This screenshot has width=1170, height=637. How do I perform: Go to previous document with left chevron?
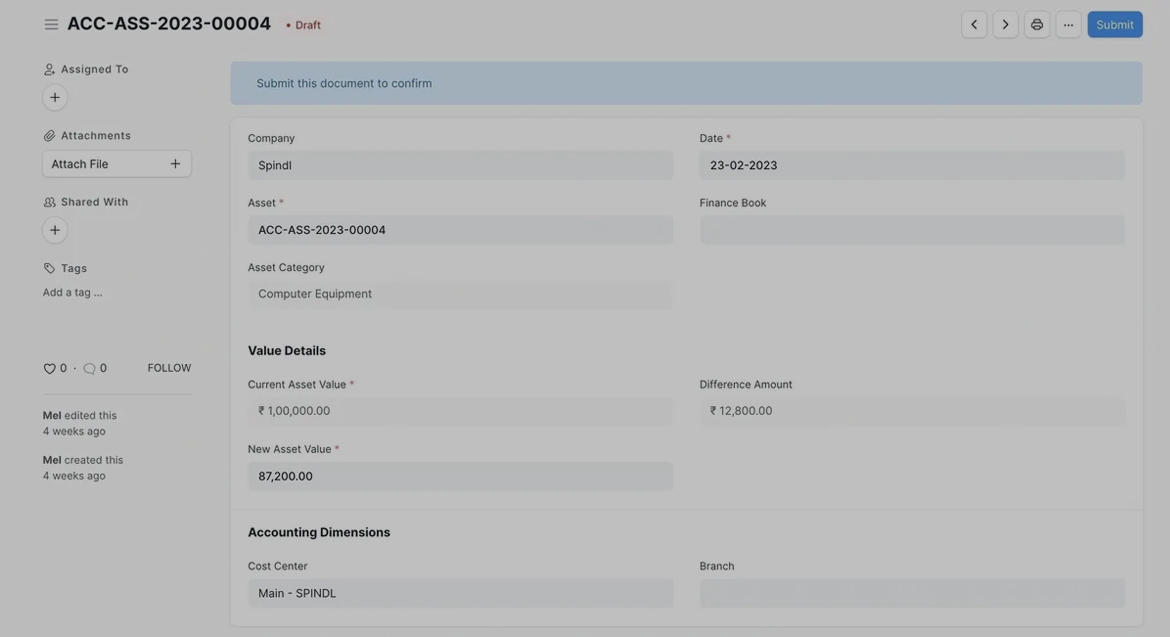[974, 25]
